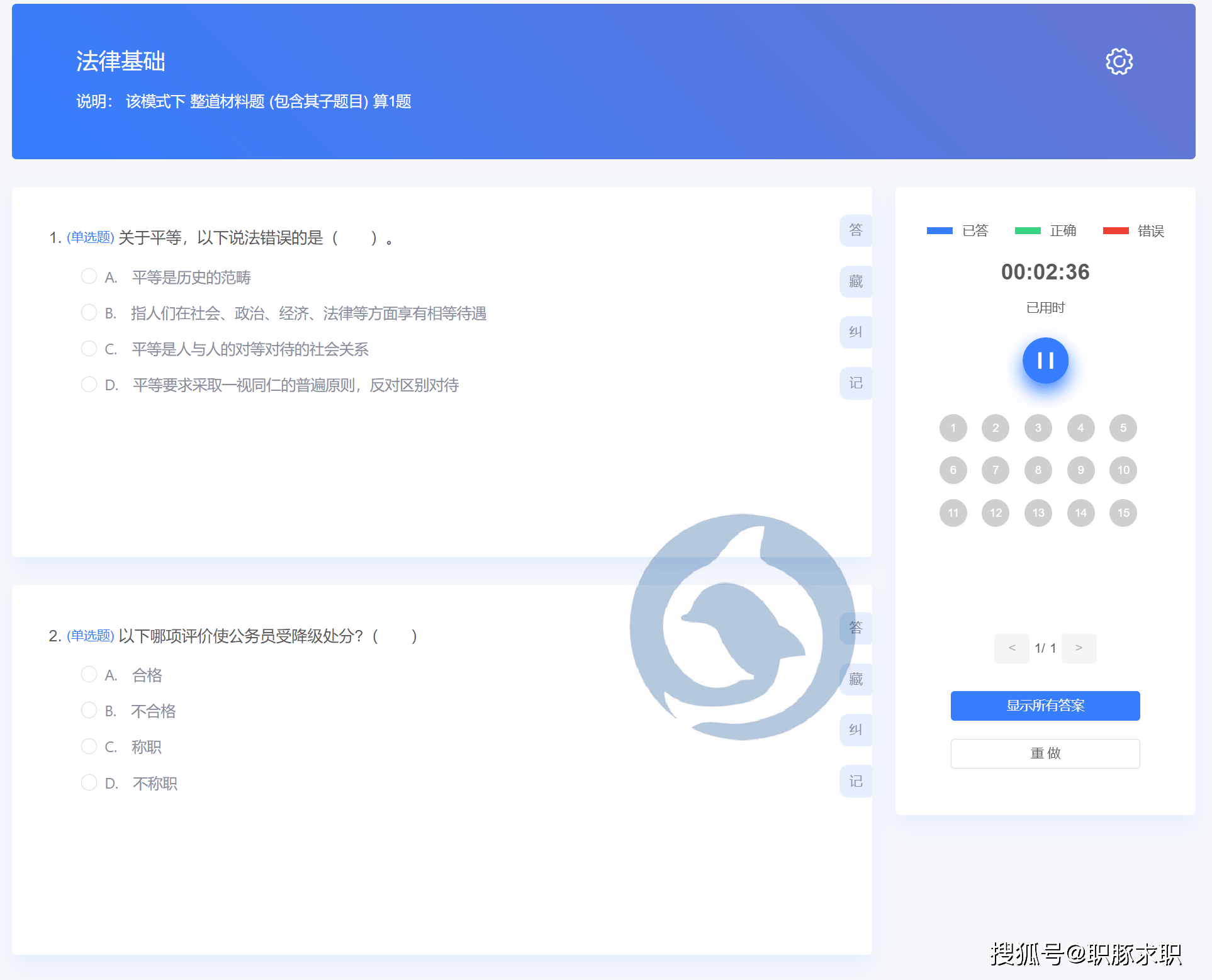The height and width of the screenshot is (980, 1212).
Task: Select option A 平等是历史的范畴
Action: point(89,276)
